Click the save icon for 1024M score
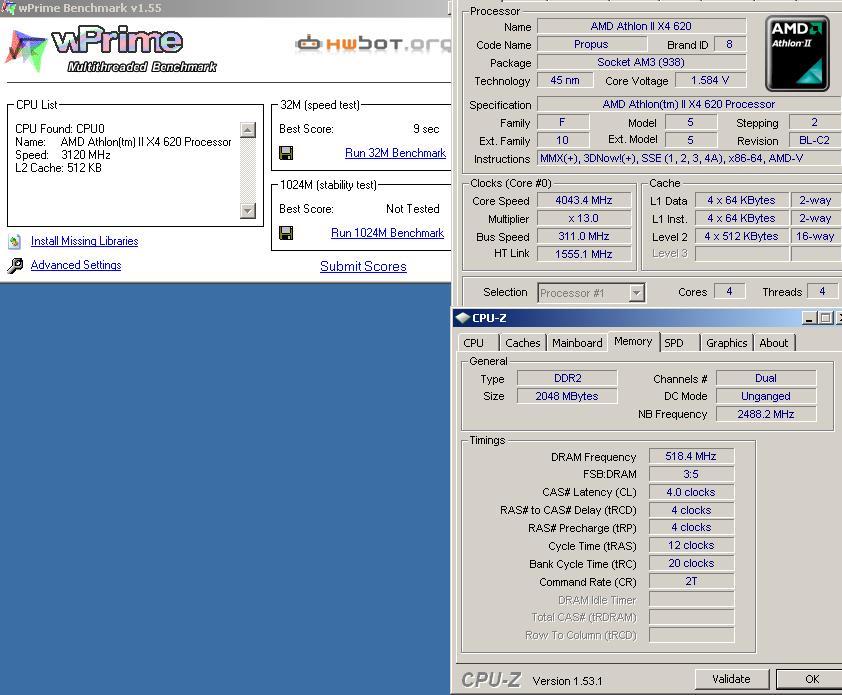 pos(286,233)
